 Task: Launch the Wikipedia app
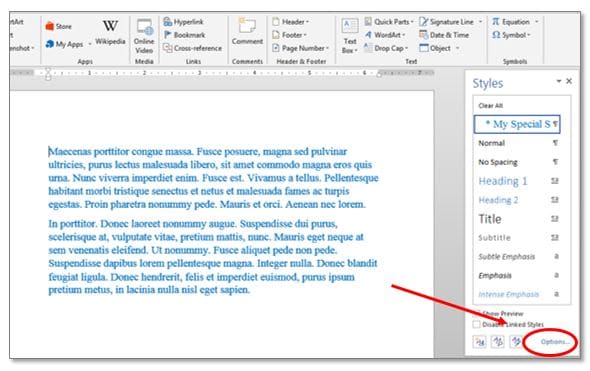(110, 32)
